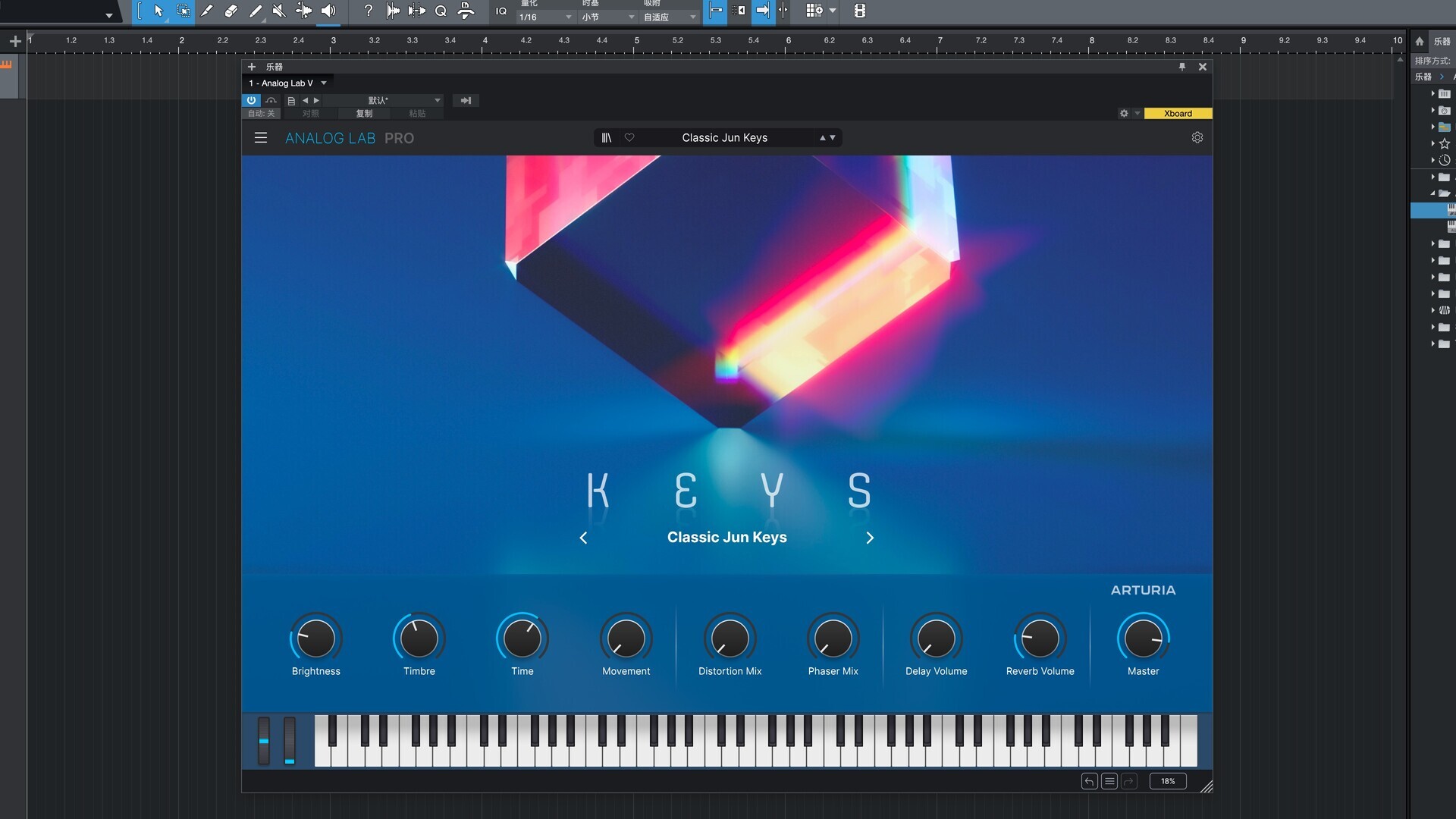Screen dimensions: 1456x819
Task: Select the listen speaker tool
Action: [x=328, y=11]
